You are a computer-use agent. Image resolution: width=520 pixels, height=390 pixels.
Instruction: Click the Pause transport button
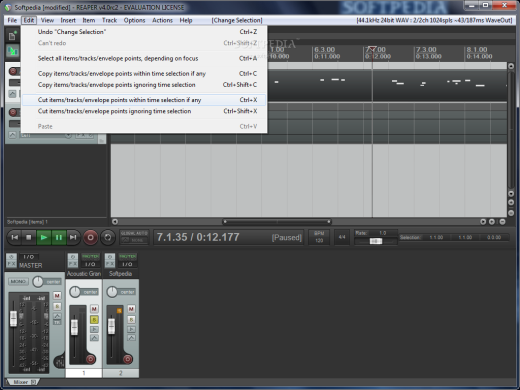[59, 237]
